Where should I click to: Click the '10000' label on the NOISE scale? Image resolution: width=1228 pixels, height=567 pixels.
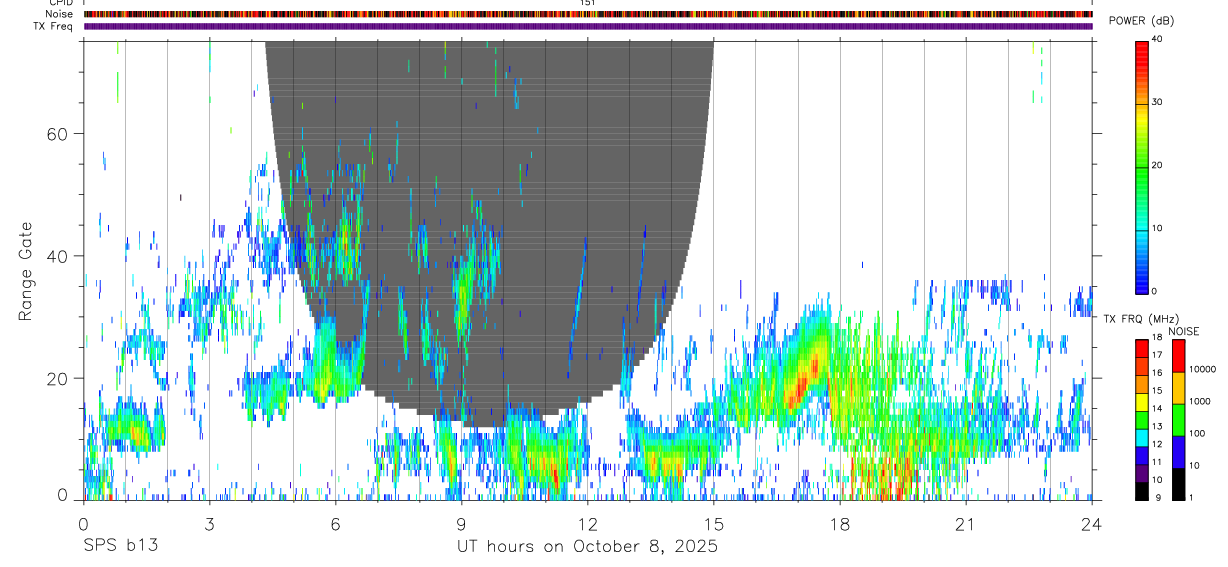pyautogui.click(x=1202, y=369)
